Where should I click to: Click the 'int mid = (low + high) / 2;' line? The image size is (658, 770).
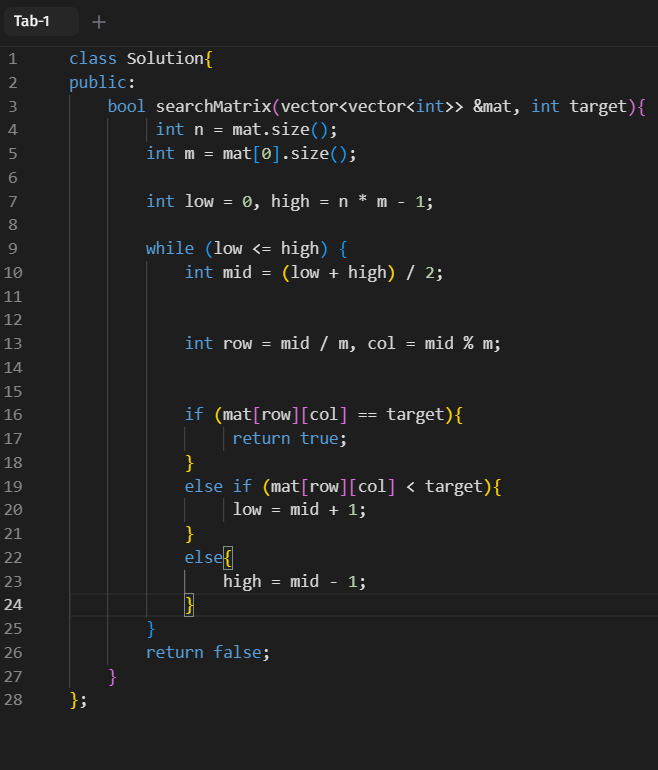click(314, 273)
